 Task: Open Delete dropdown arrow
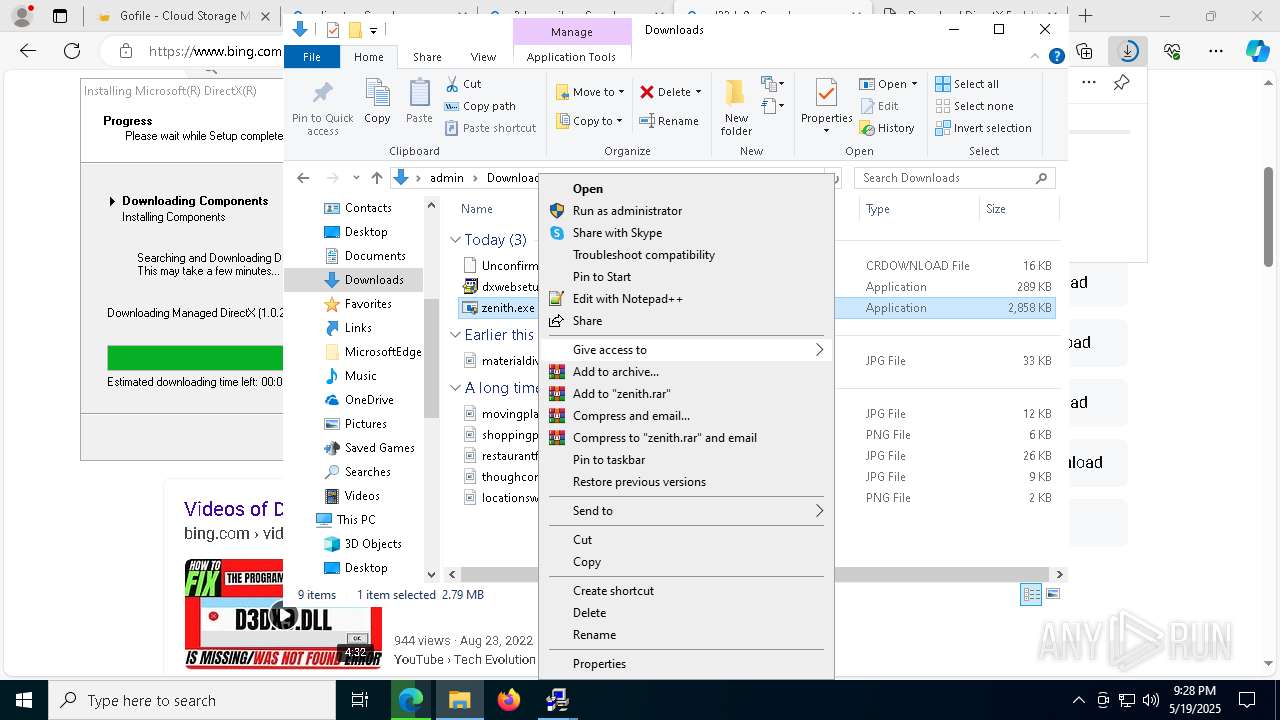tap(698, 92)
